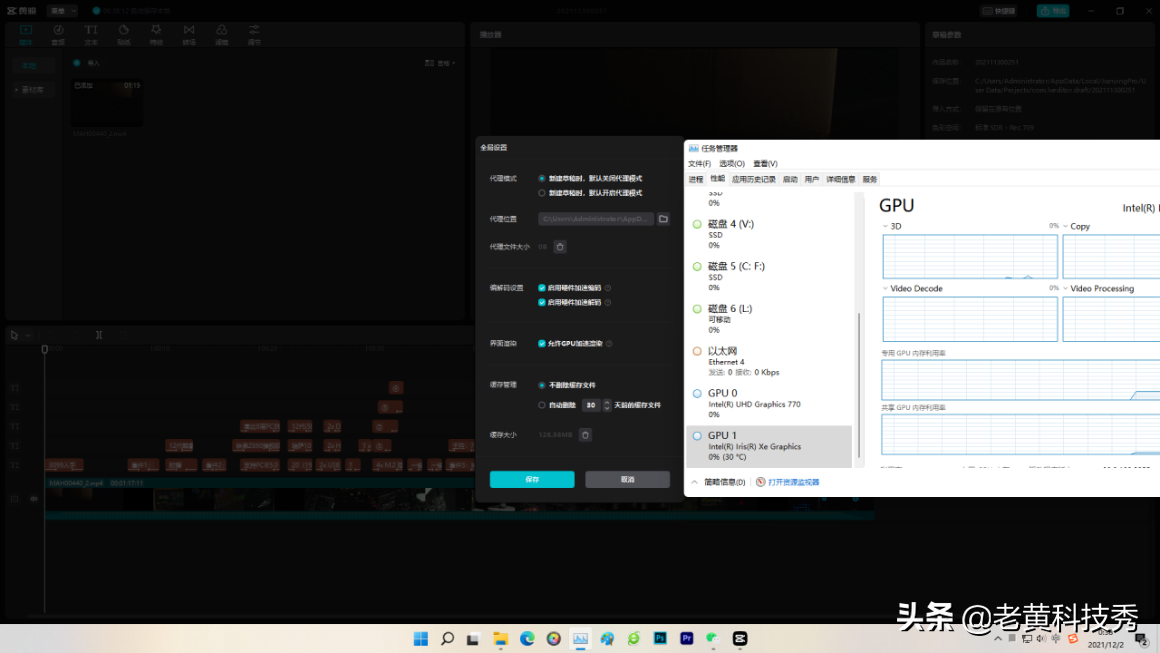Click the help icon beside hardware encoding option

(x=608, y=288)
